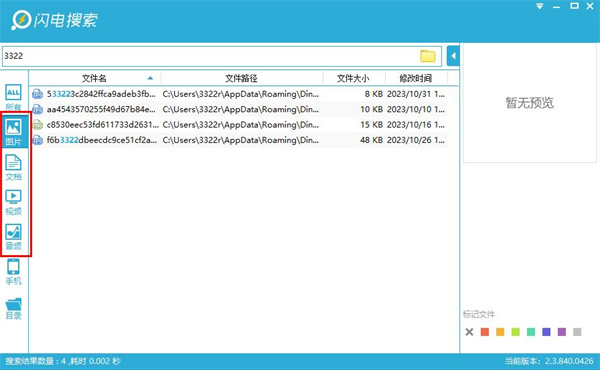The image size is (600, 370).
Task: Switch to the 文档 documents category
Action: pos(13,167)
